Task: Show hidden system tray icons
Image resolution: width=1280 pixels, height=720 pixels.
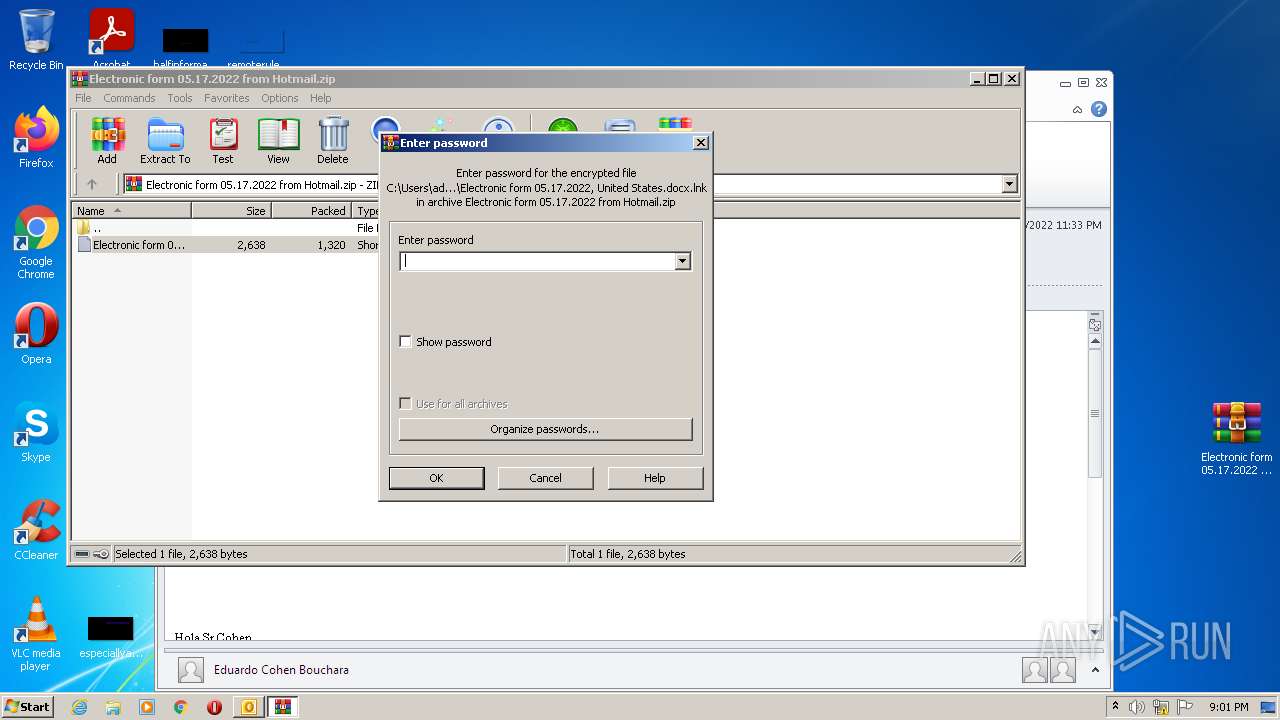Action: point(1116,707)
